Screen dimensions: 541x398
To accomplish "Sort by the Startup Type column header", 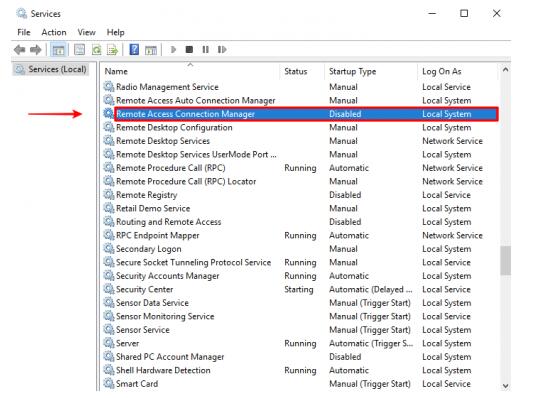I will (x=371, y=71).
